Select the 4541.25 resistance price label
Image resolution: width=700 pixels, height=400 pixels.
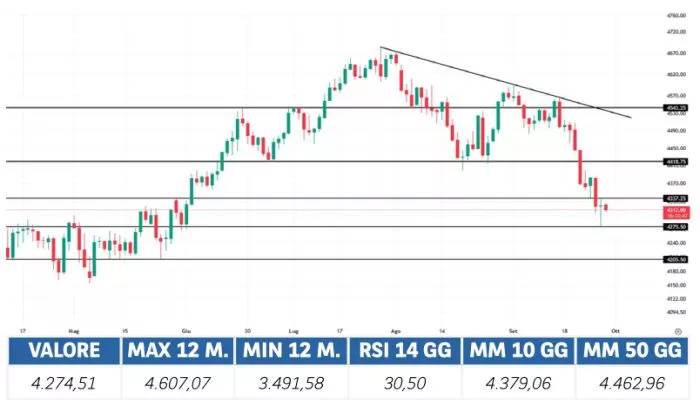click(675, 107)
